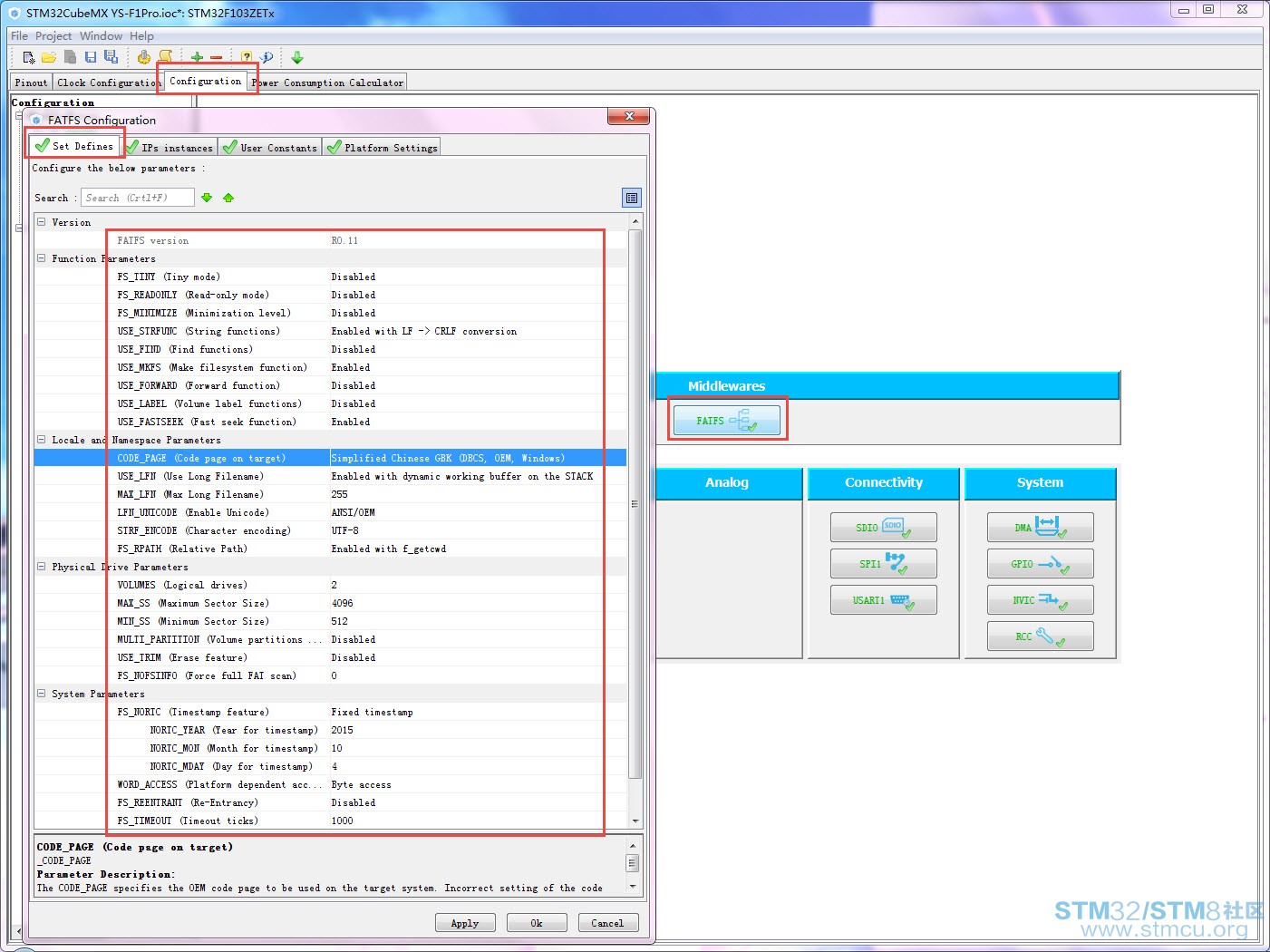
Task: Click the New Project toolbar icon
Action: [29, 57]
